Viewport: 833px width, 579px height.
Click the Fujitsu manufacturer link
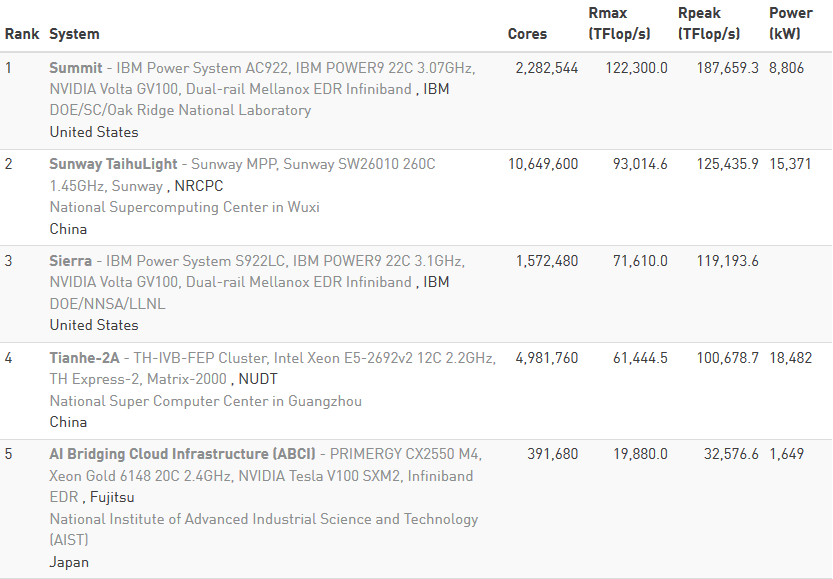112,497
